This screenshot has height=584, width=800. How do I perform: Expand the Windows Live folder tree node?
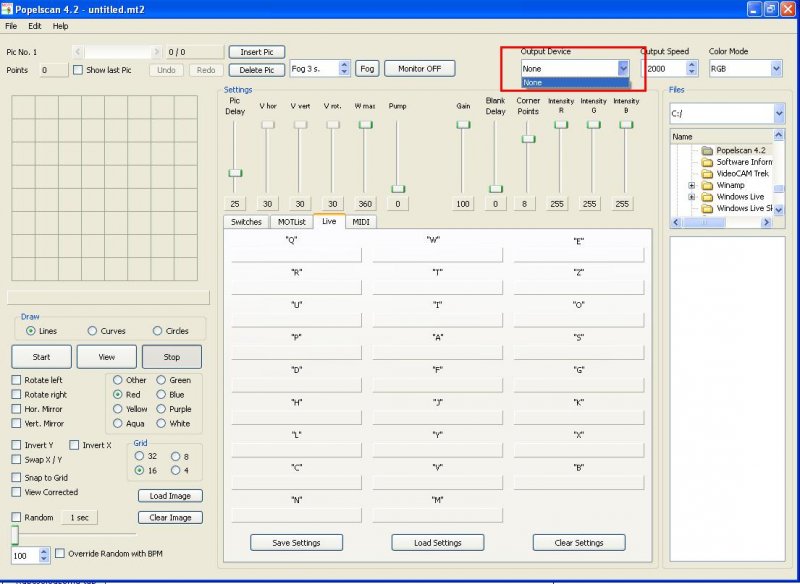(692, 197)
